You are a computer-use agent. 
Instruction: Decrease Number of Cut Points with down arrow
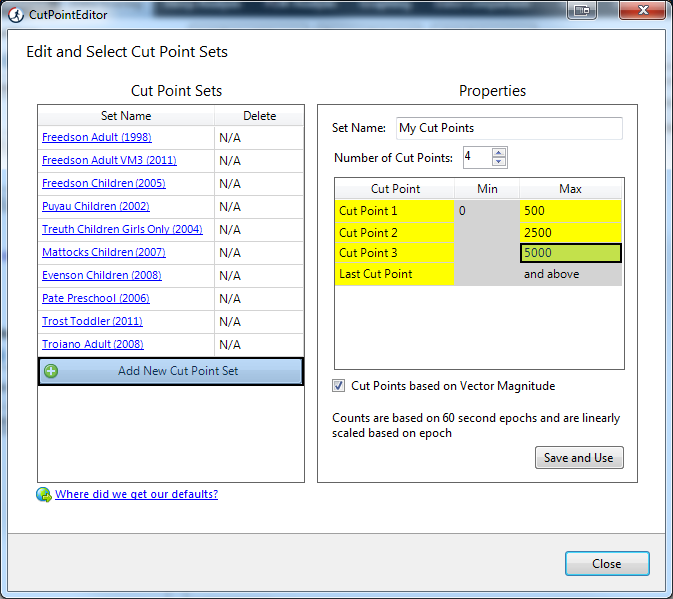point(499,162)
